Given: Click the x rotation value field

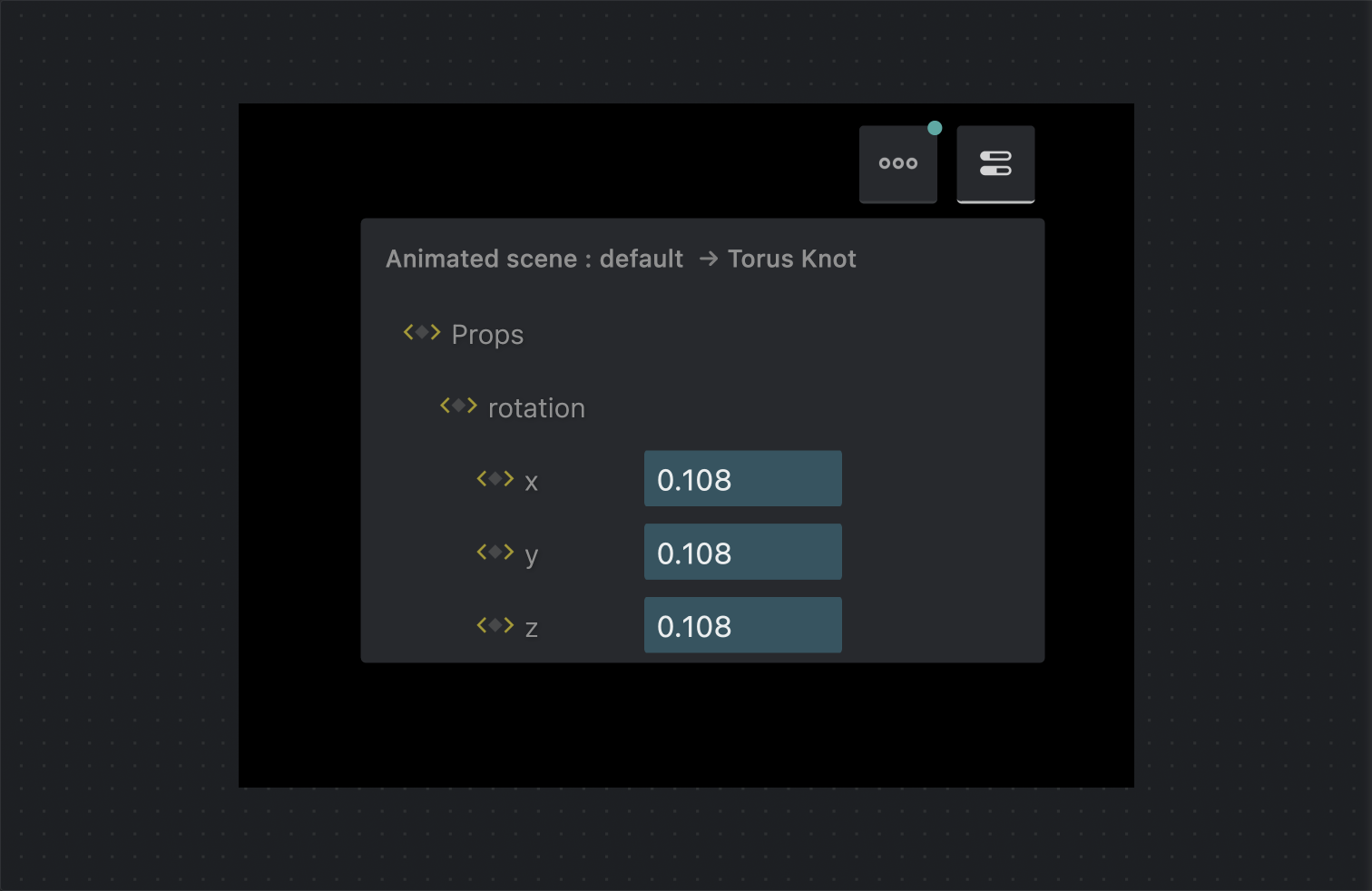Looking at the screenshot, I should point(742,479).
